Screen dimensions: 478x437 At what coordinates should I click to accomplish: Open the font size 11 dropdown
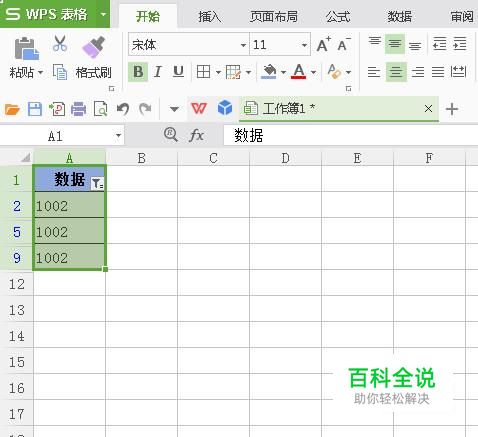coord(304,45)
